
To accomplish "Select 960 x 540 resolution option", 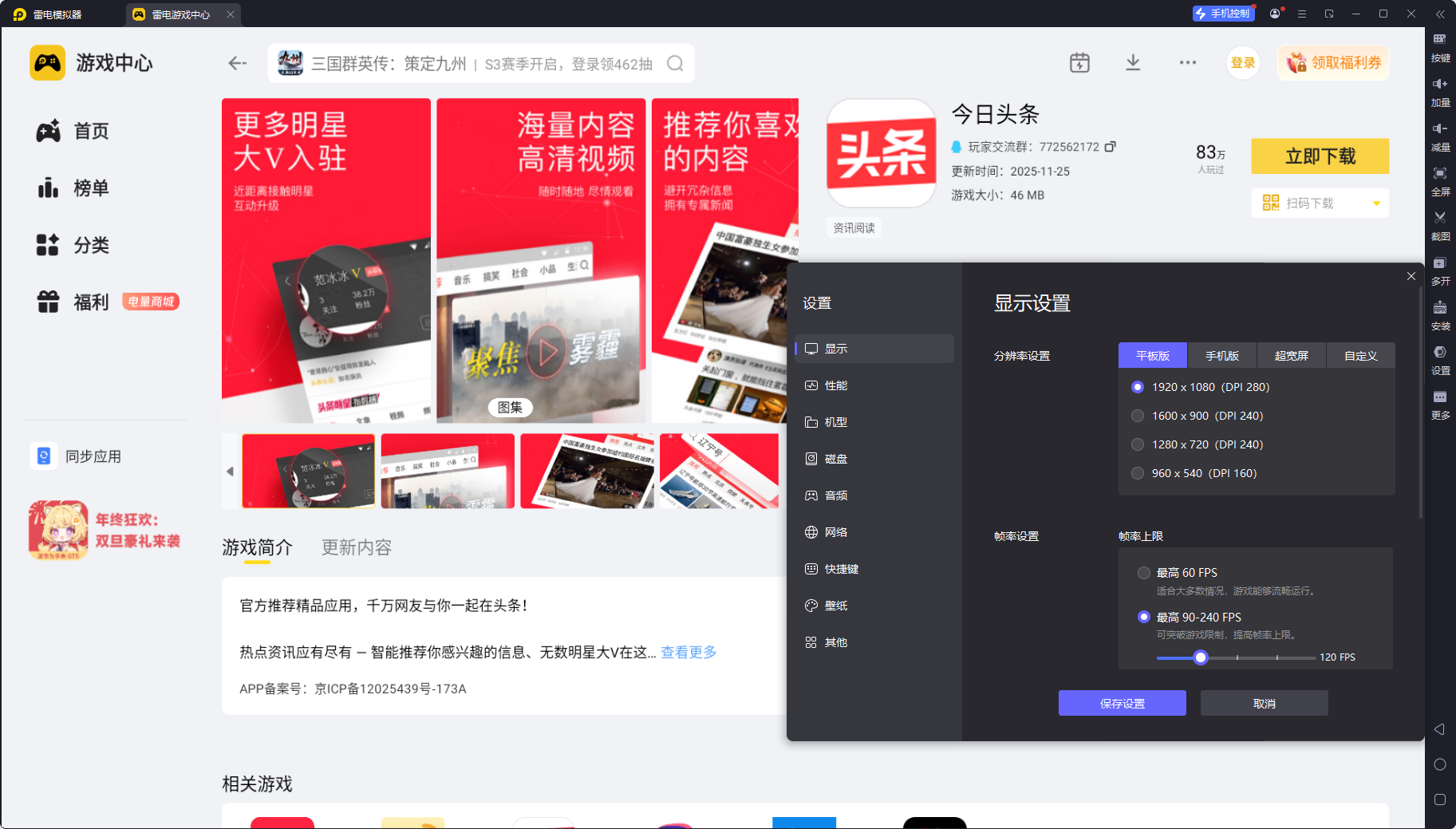I will click(1138, 473).
